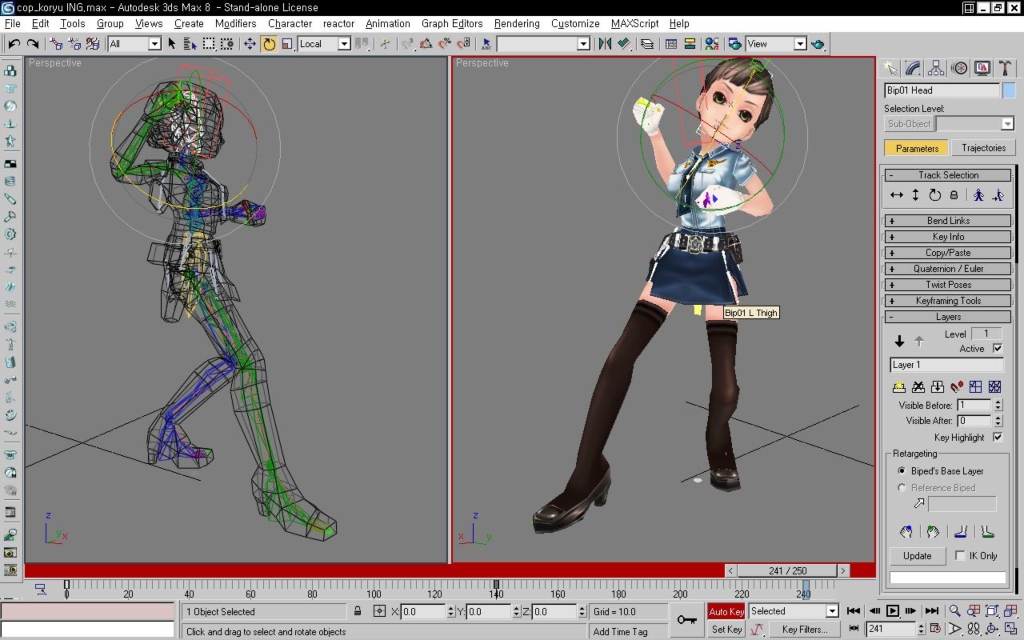Open the Selected key filter dropdown
The image size is (1024, 640).
click(831, 611)
